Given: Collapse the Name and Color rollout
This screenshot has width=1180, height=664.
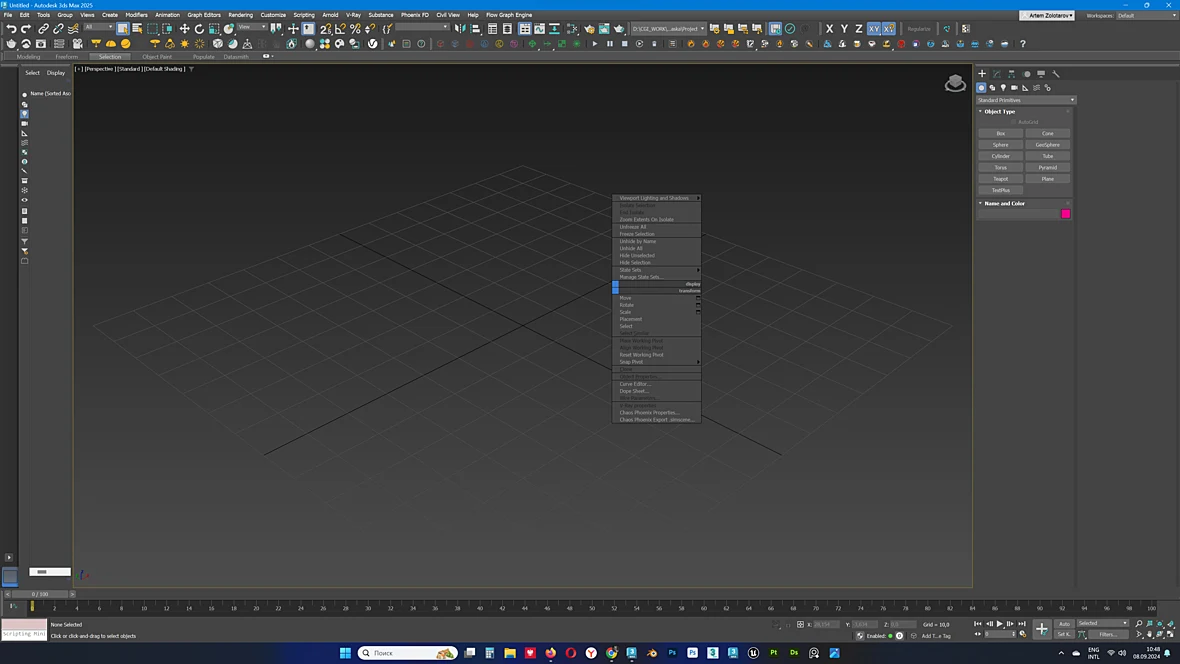Looking at the screenshot, I should point(1004,203).
